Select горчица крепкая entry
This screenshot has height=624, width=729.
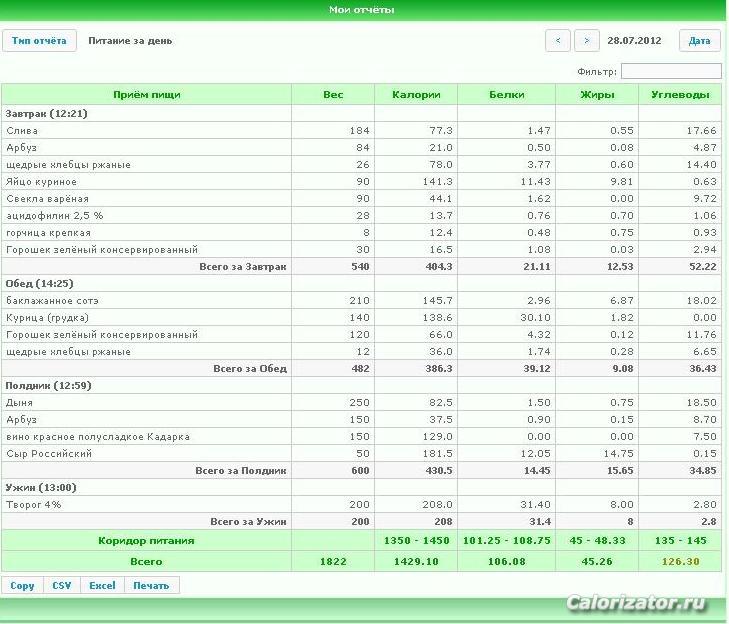pyautogui.click(x=48, y=232)
